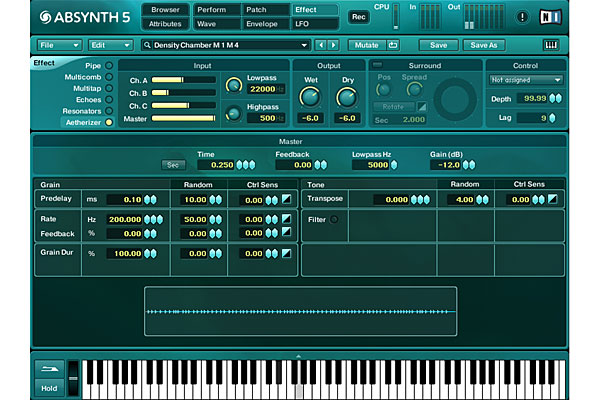Click the sustain pedal icon button

[x=49, y=369]
